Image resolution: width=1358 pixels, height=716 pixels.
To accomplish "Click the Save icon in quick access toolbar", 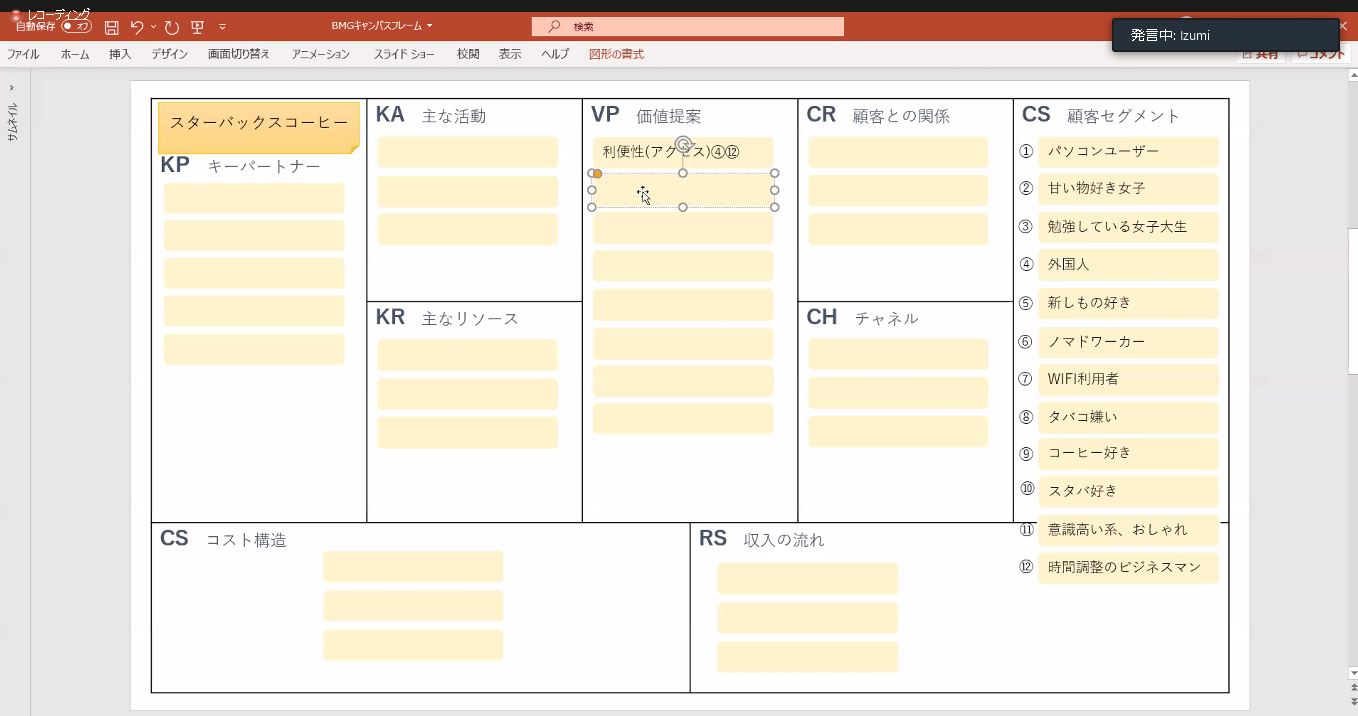I will 111,27.
